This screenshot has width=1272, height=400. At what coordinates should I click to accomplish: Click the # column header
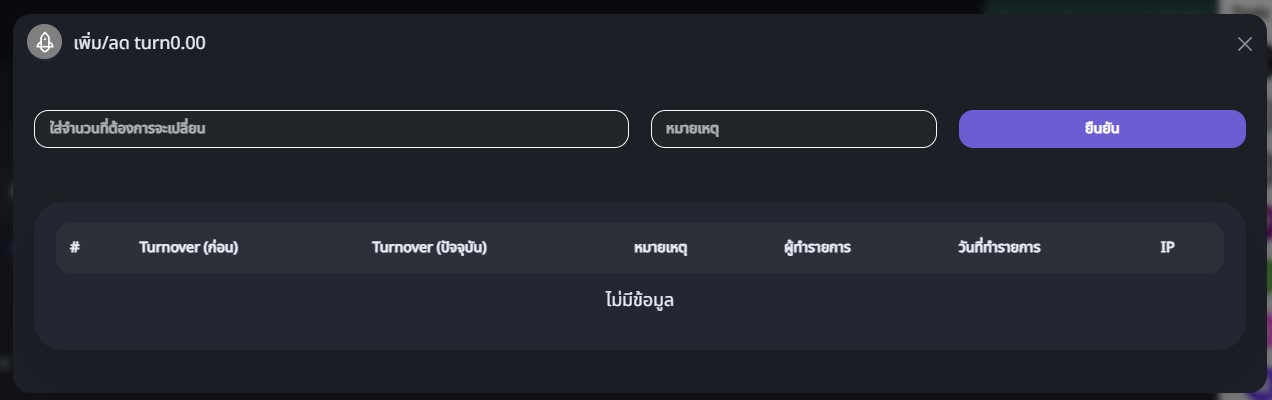tap(75, 247)
